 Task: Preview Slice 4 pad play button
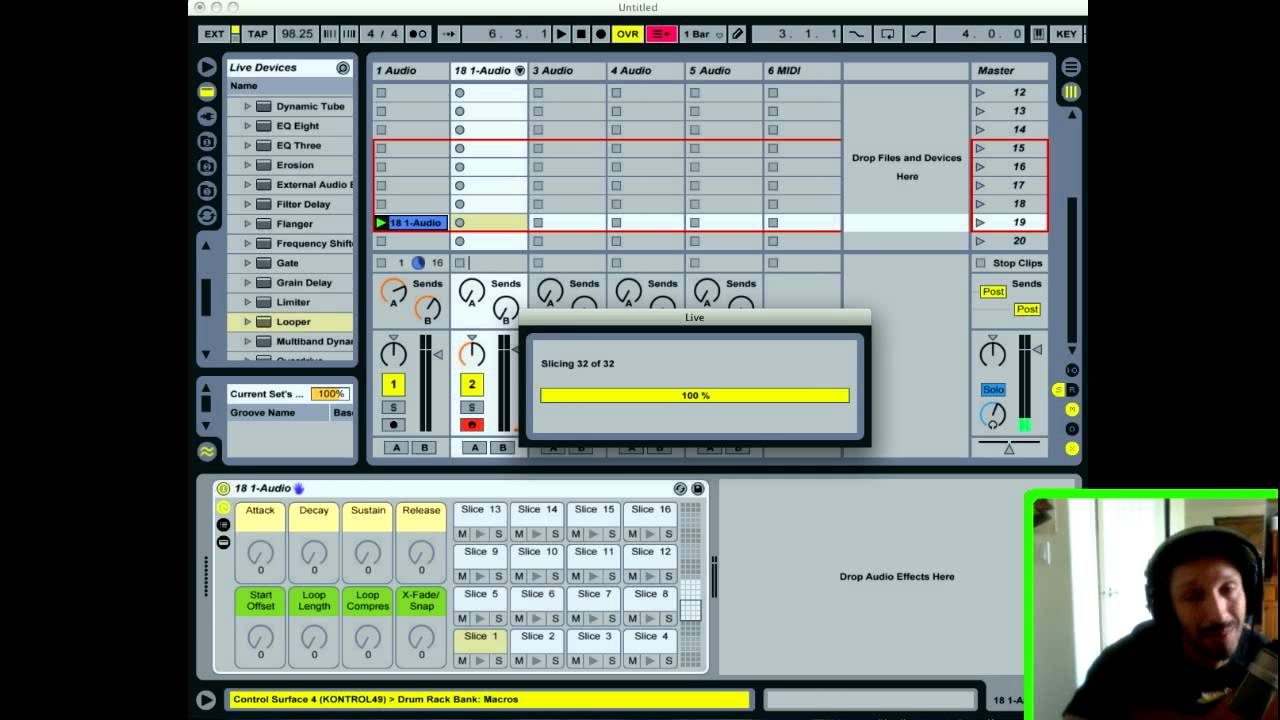pos(651,660)
